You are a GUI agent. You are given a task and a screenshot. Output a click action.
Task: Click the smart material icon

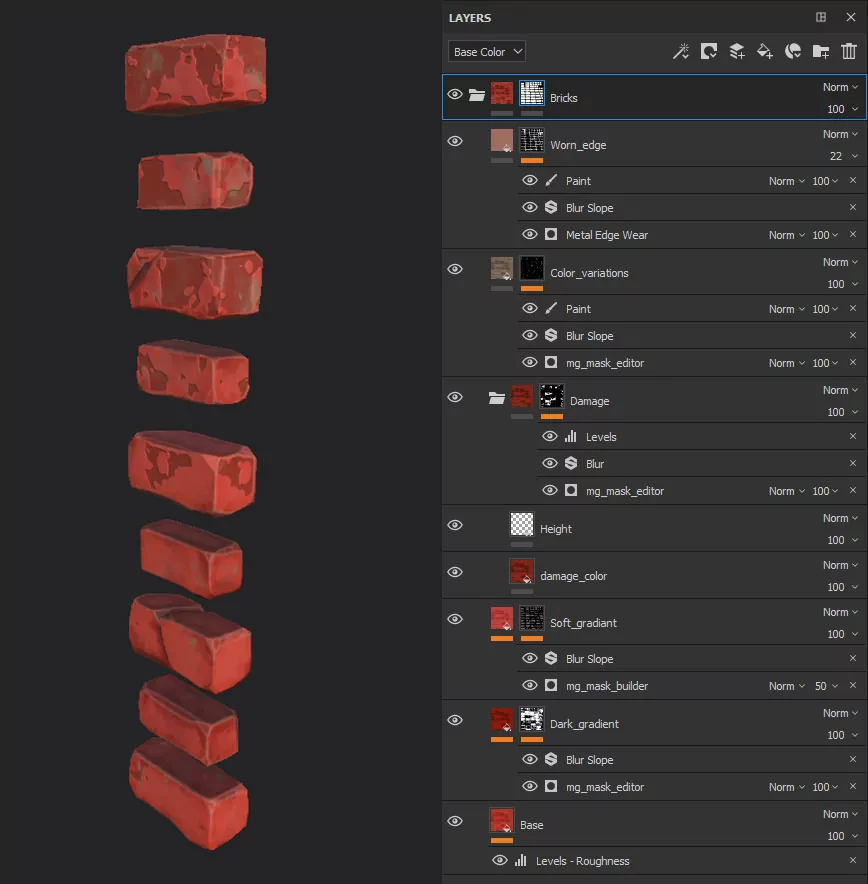(793, 51)
